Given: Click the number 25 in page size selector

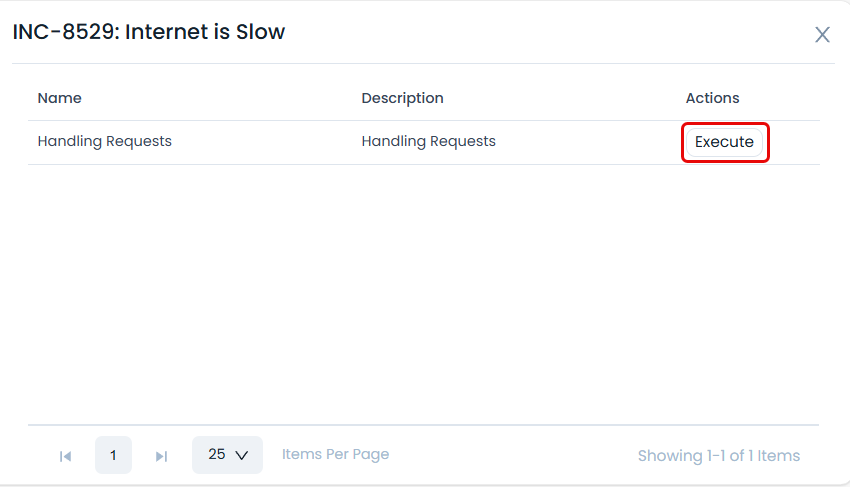Looking at the screenshot, I should click(217, 455).
